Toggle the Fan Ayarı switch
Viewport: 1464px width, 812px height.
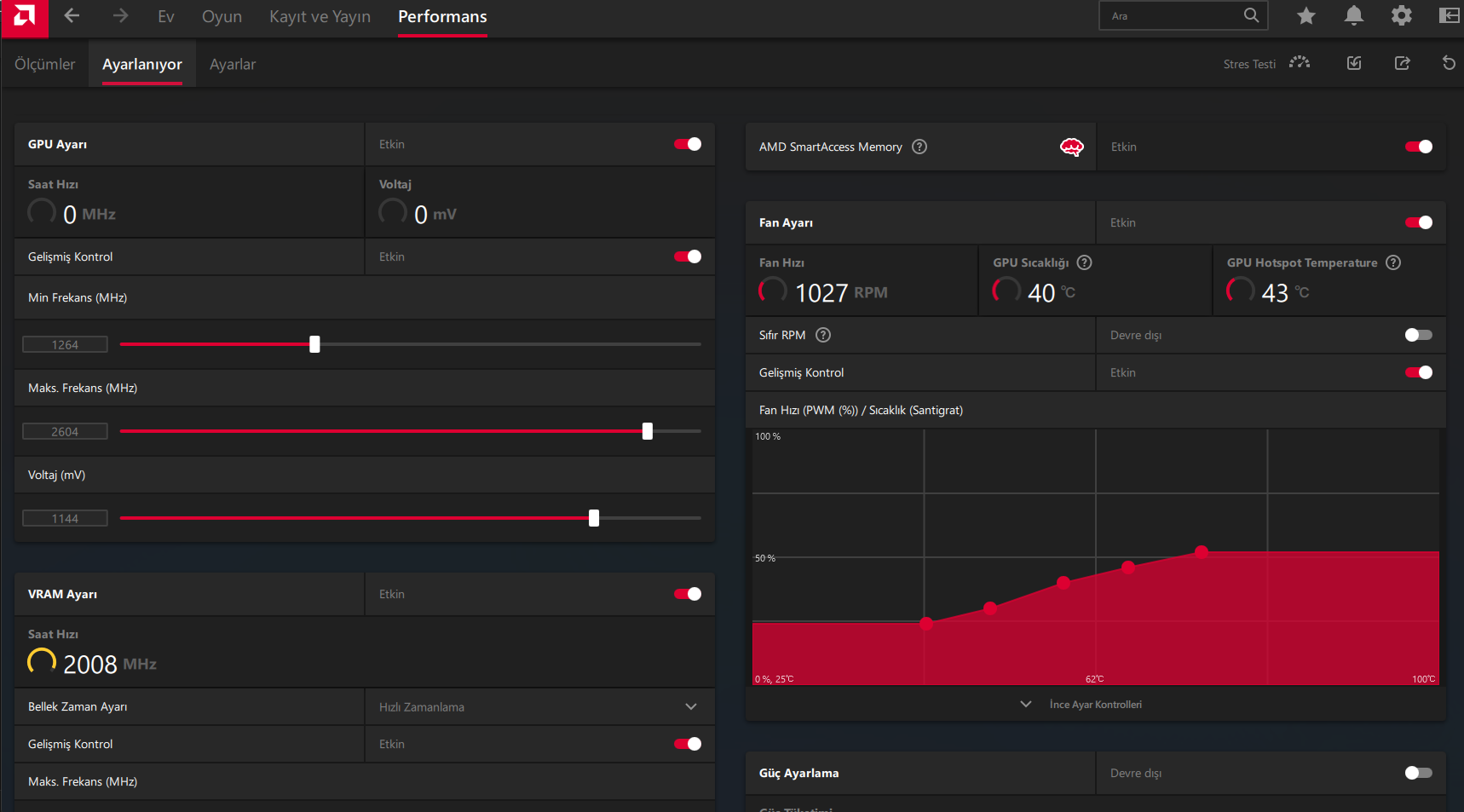(1419, 222)
